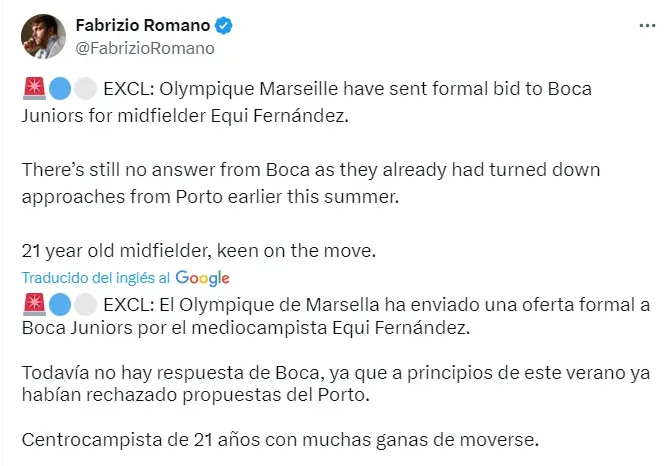
Task: Click the "Traducido del inglés al" label
Action: (96, 278)
